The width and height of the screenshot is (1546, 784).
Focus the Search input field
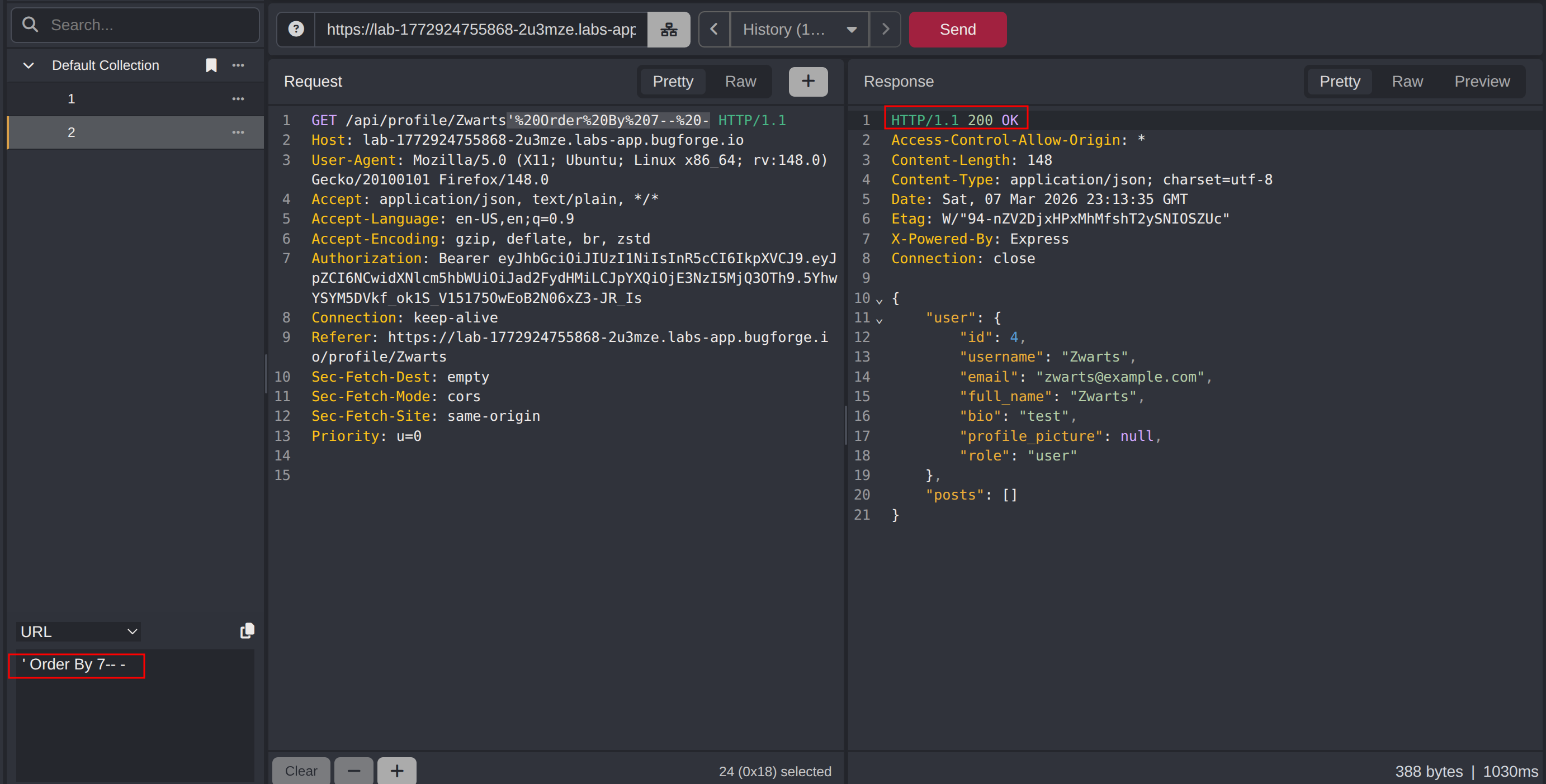pos(150,25)
